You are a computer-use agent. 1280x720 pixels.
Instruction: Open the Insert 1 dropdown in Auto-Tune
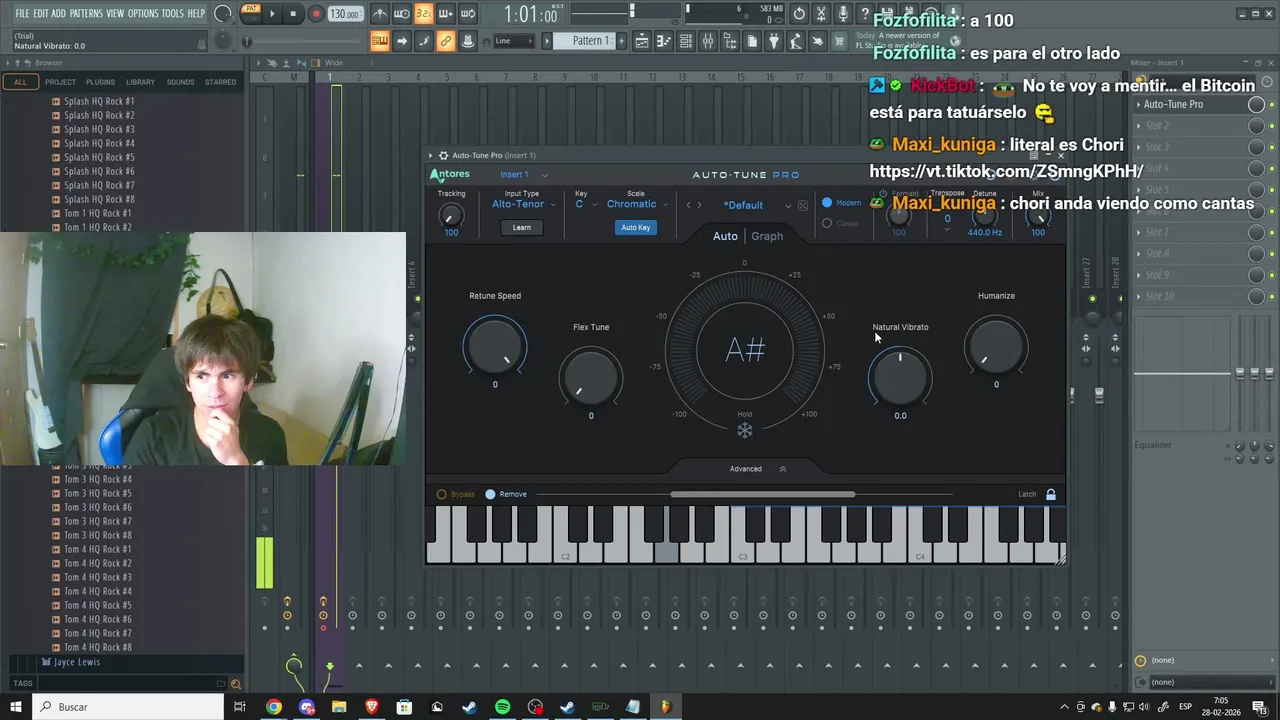[x=524, y=175]
